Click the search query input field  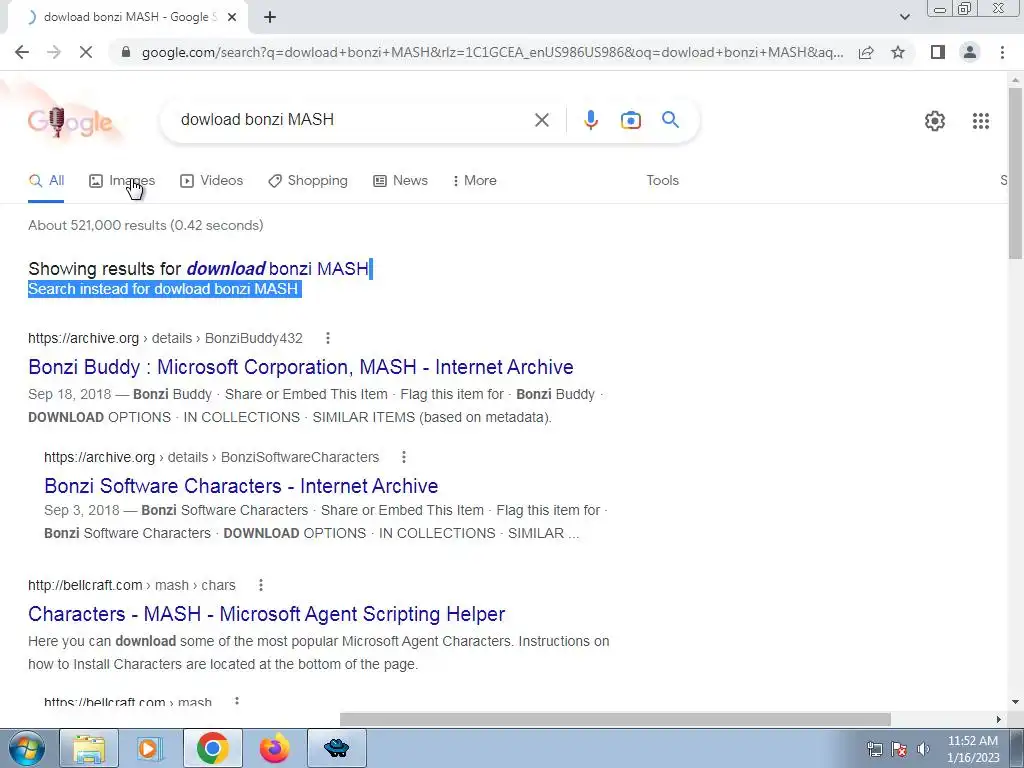click(x=353, y=120)
